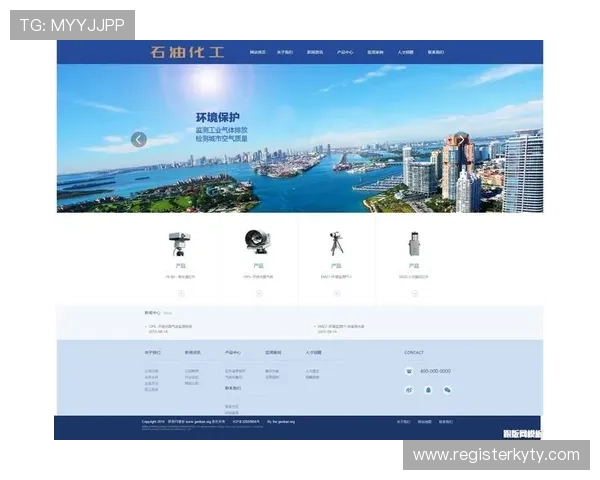Open 网站首页 in the top navigation
The image size is (600, 480).
258,52
